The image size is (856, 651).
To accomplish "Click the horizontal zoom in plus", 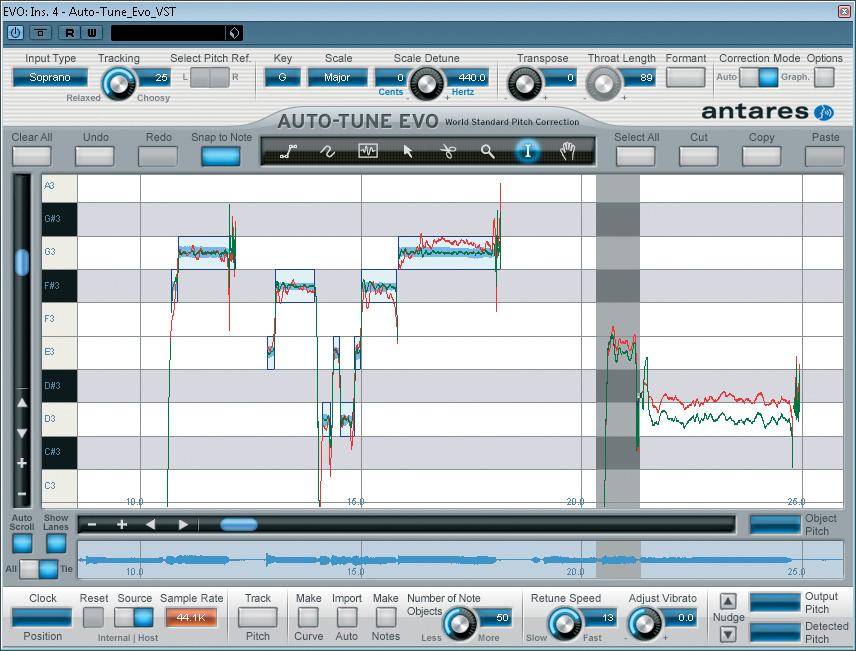I will (122, 525).
